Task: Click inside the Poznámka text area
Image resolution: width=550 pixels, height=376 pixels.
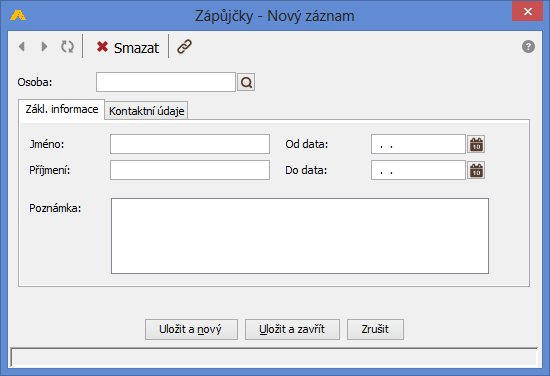Action: pyautogui.click(x=300, y=236)
